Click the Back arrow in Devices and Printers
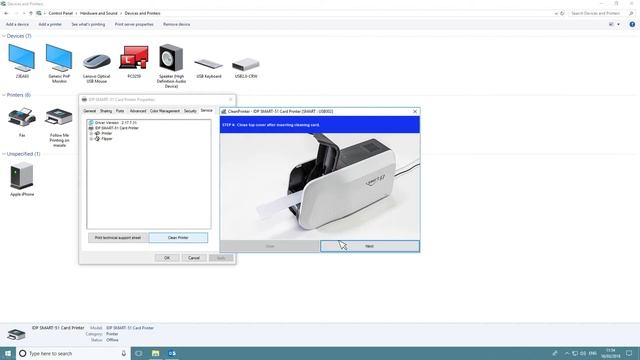 pyautogui.click(x=6, y=13)
